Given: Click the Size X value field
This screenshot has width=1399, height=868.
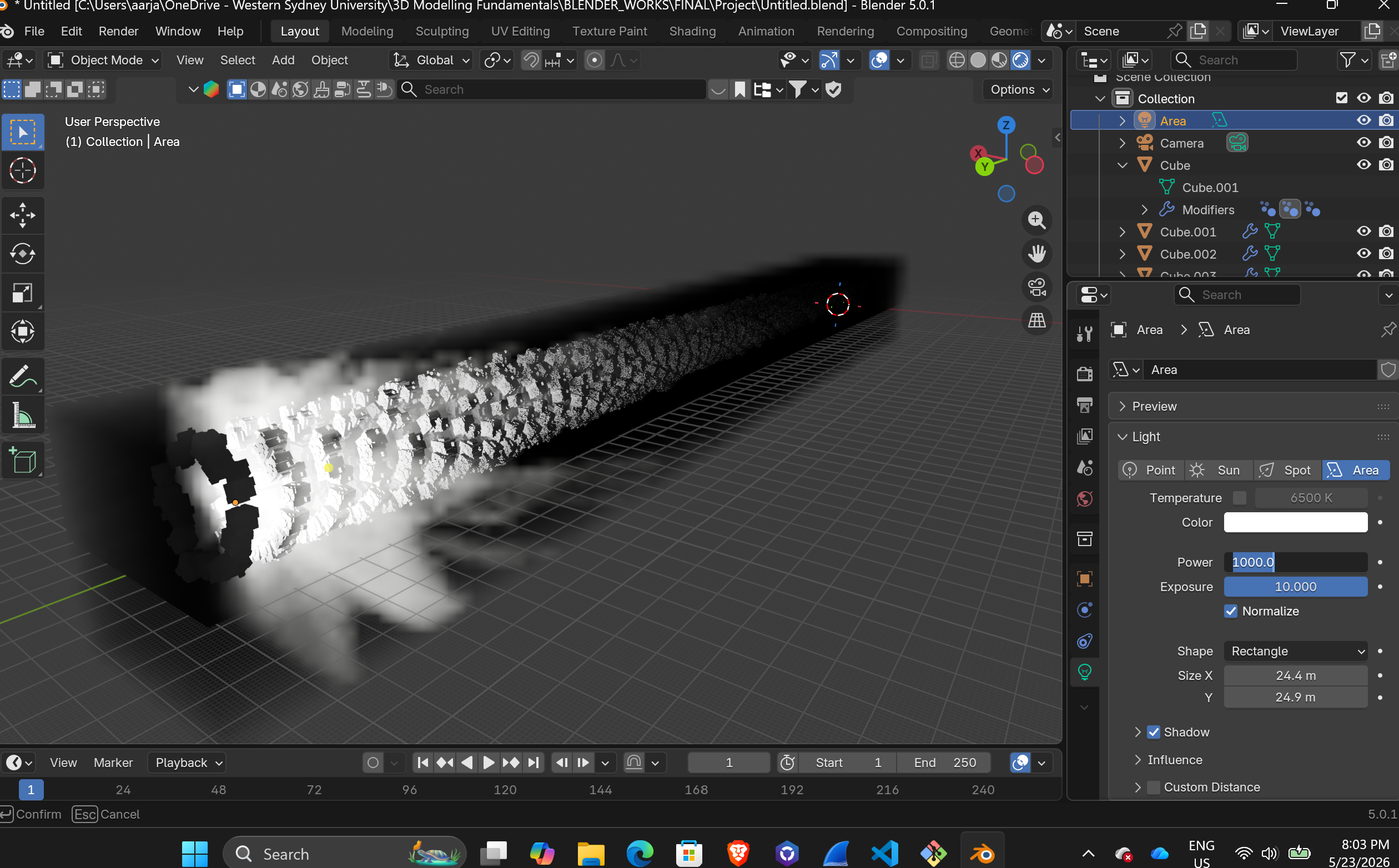Looking at the screenshot, I should [x=1295, y=677].
